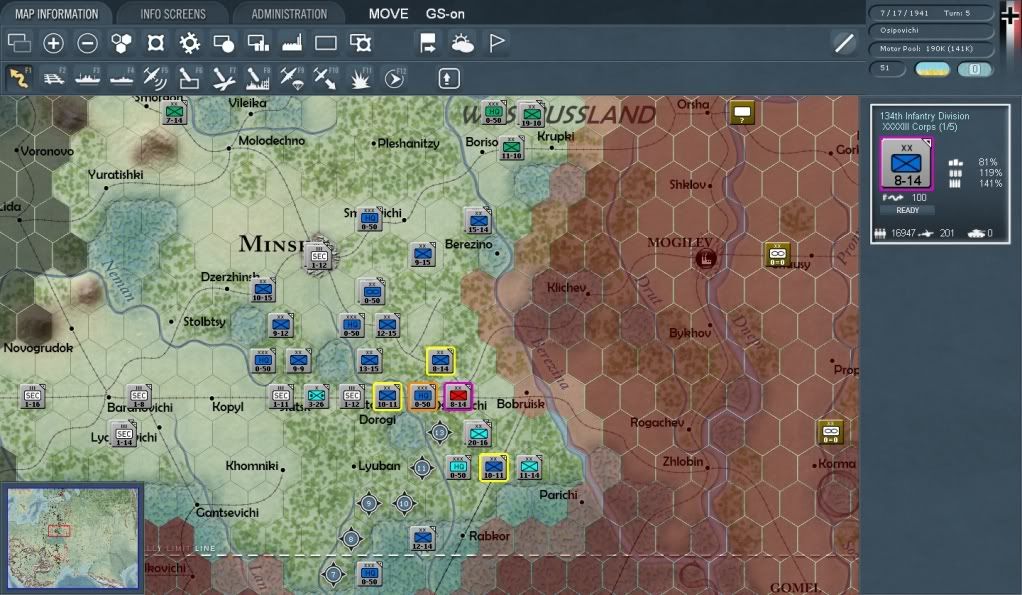The width and height of the screenshot is (1022, 595).
Task: Zoom in with the plus icon
Action: (x=53, y=43)
